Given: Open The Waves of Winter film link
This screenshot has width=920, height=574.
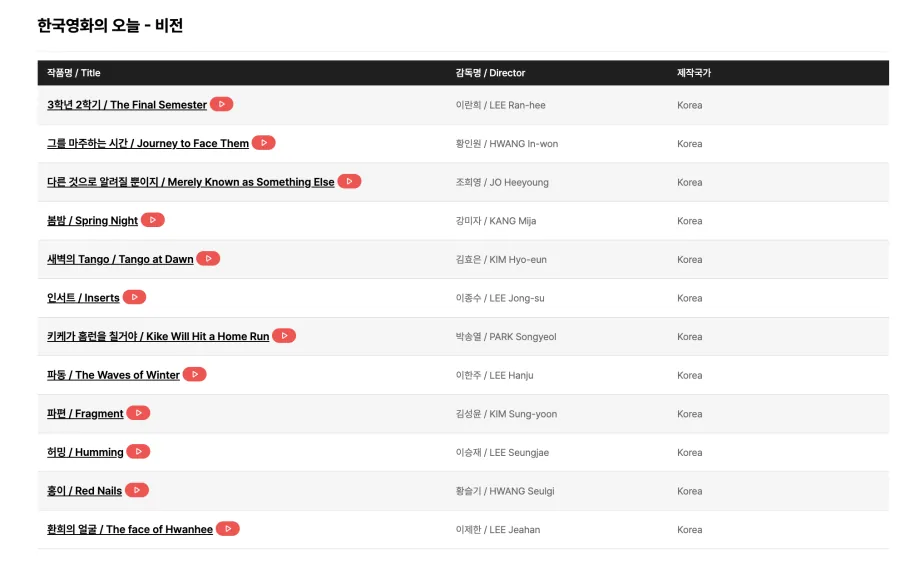Looking at the screenshot, I should (113, 375).
